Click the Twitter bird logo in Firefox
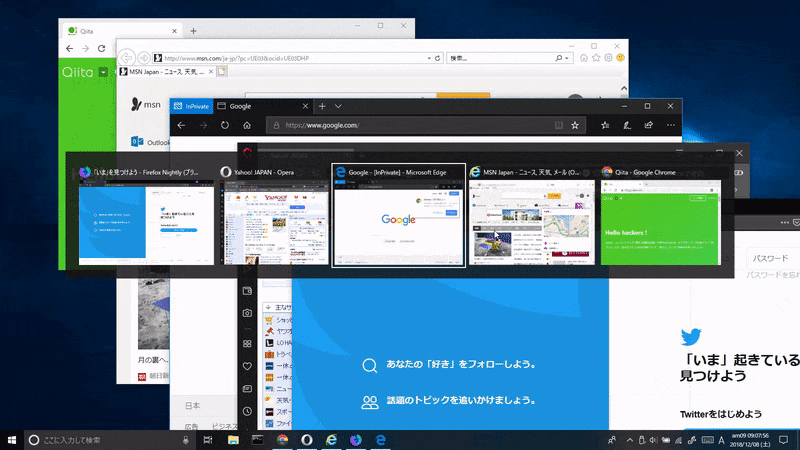The width and height of the screenshot is (800, 450). tap(691, 337)
